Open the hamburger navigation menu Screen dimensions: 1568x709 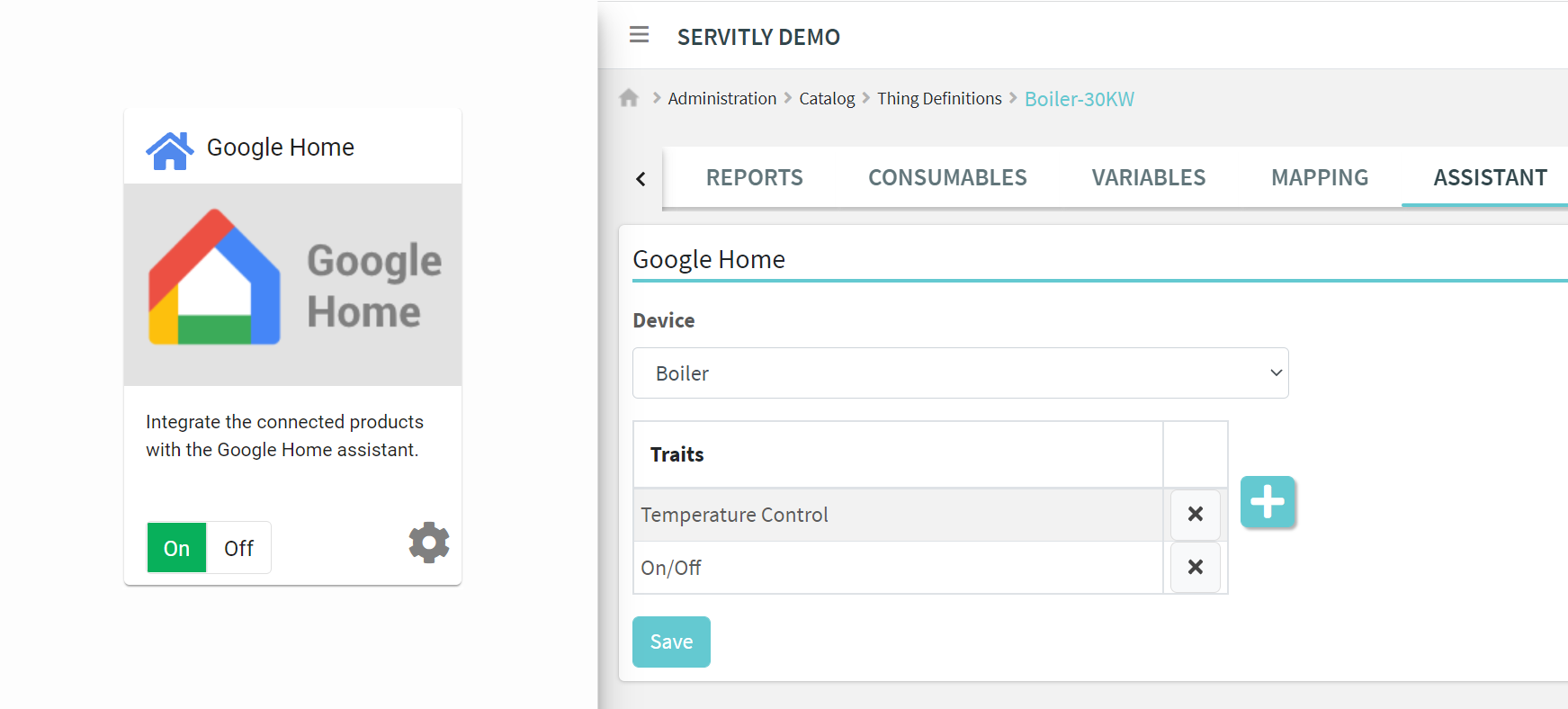click(639, 35)
